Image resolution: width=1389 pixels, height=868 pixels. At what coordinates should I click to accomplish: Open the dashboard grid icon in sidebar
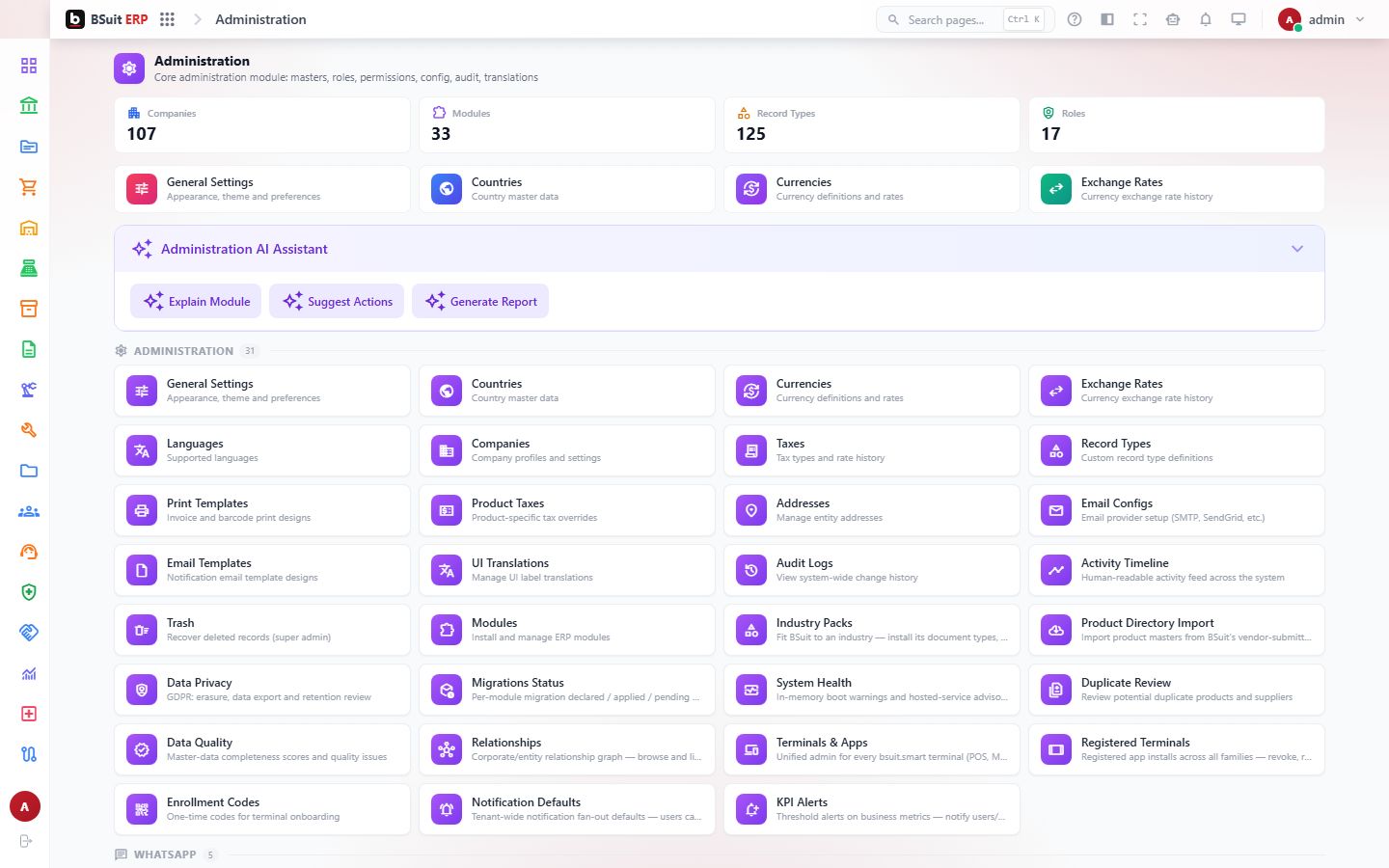[29, 66]
